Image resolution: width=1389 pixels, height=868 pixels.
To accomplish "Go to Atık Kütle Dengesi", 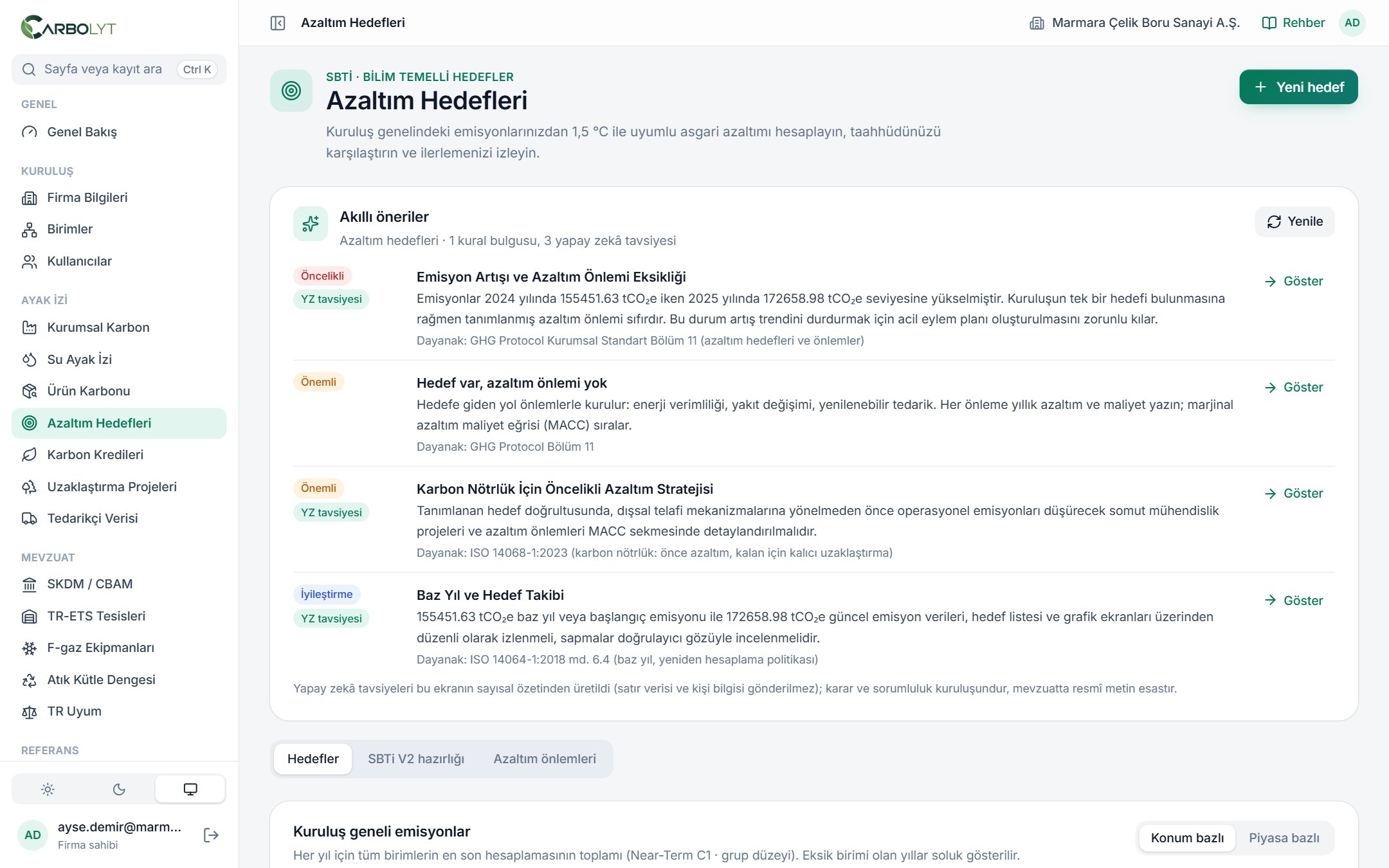I will [119, 680].
